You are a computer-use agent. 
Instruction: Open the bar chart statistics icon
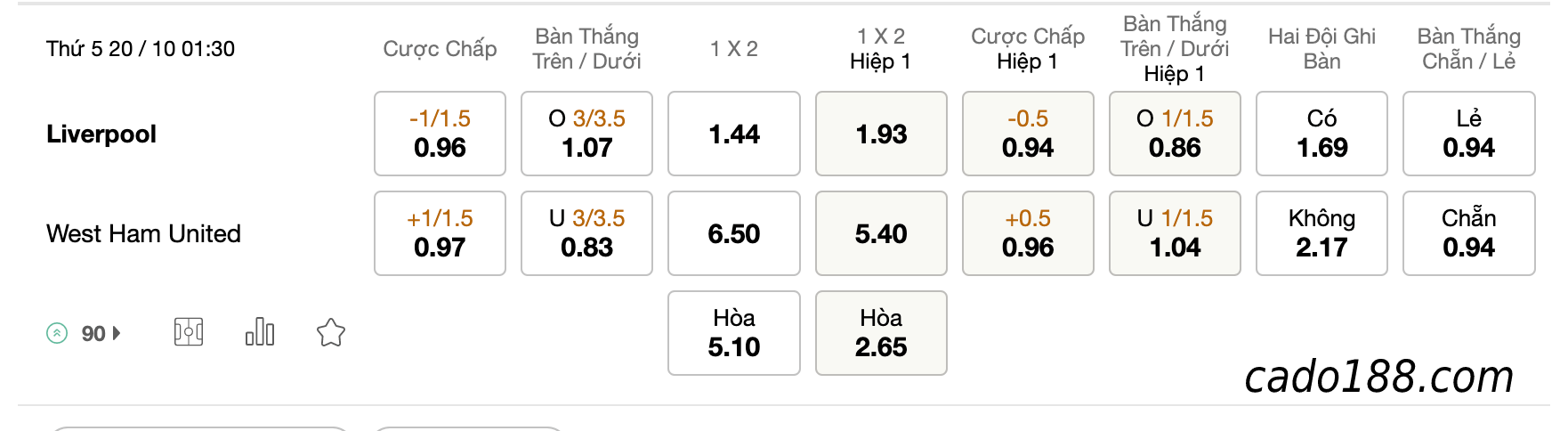click(260, 332)
